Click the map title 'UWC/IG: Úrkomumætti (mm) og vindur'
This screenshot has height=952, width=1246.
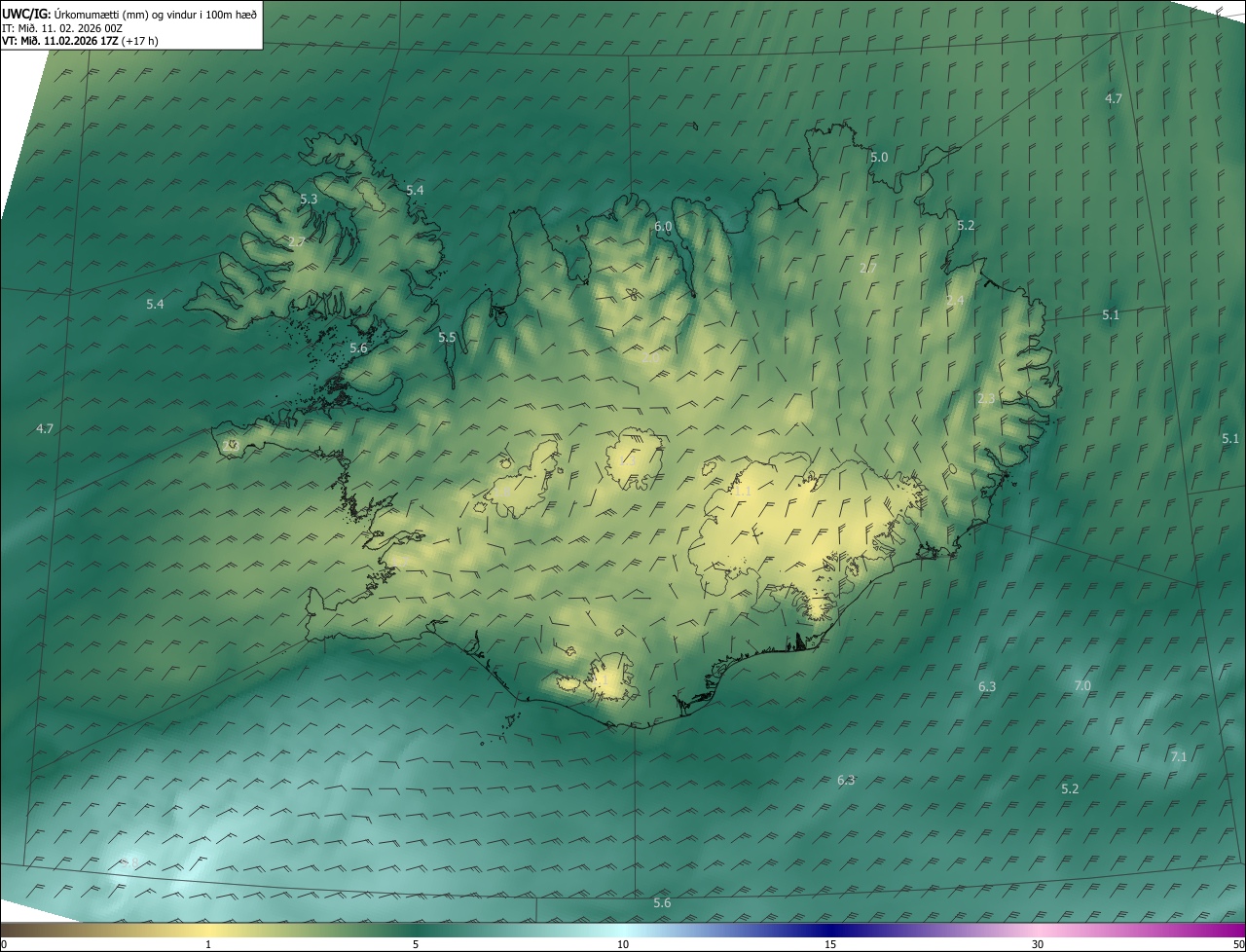[129, 14]
